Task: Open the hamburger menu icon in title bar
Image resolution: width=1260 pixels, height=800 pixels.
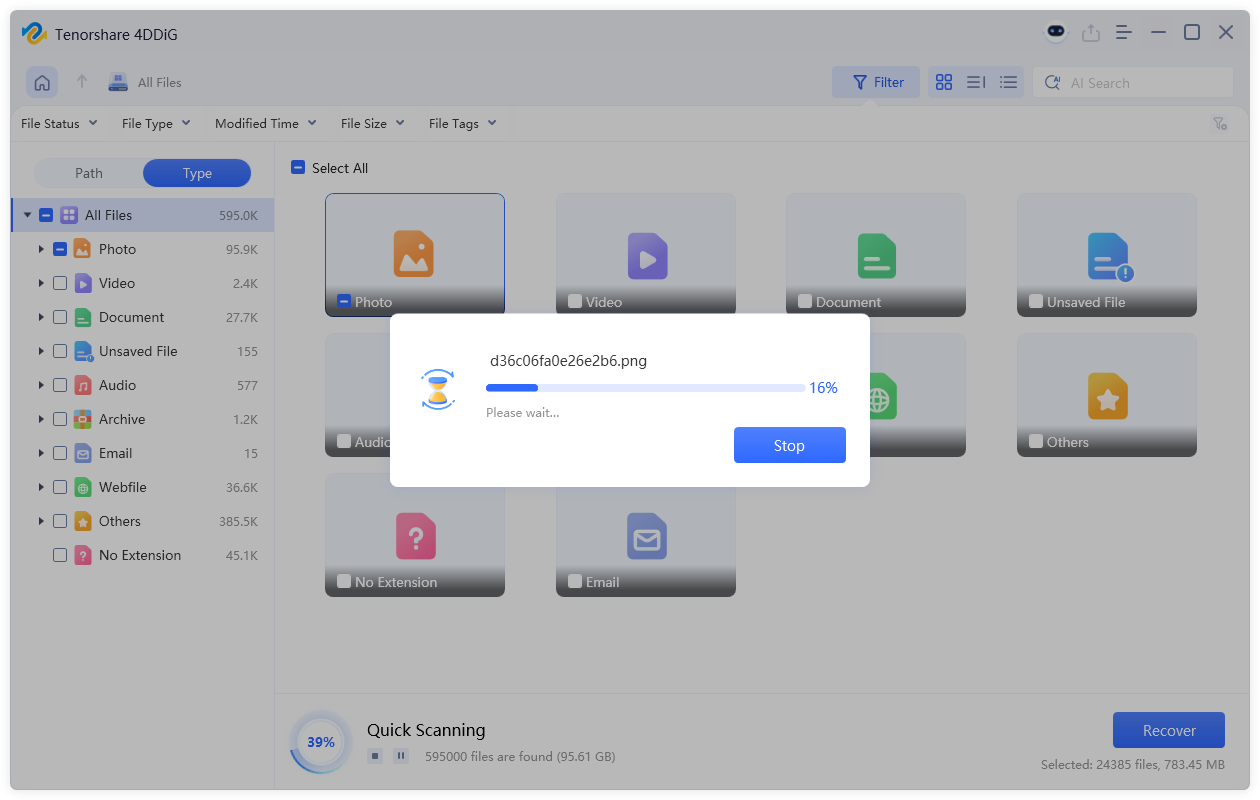Action: point(1124,33)
